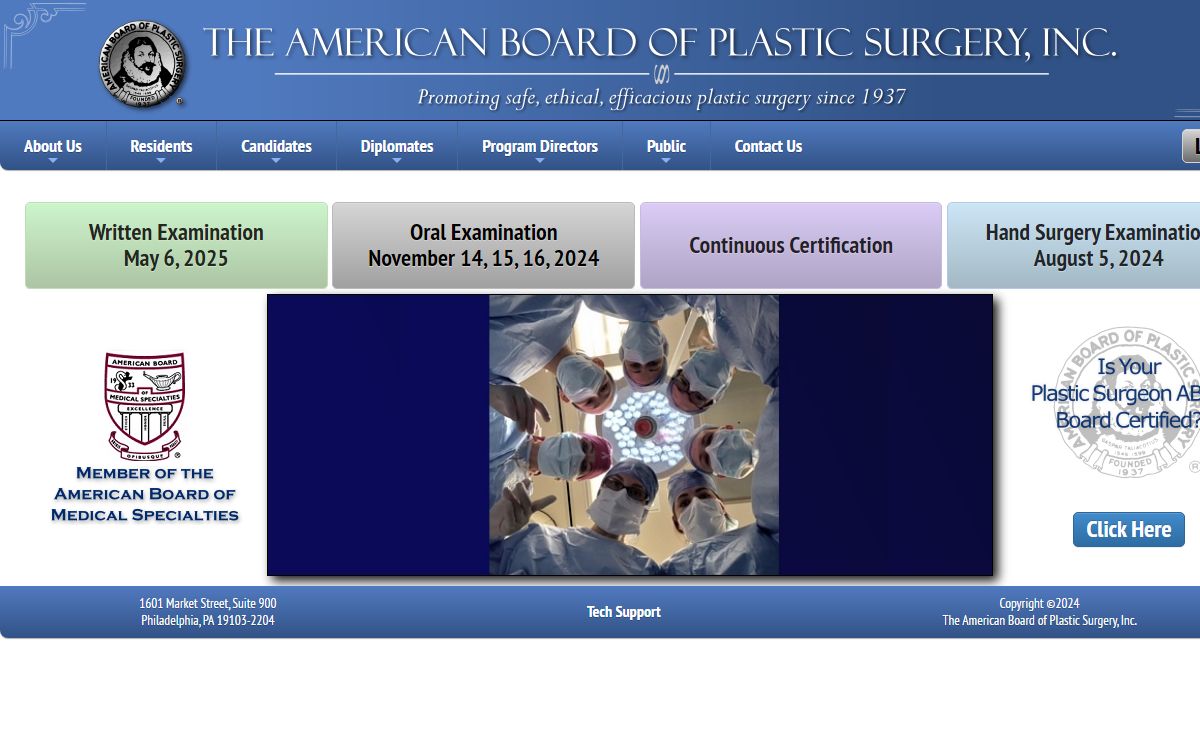Expand dropdown arrow under Diplomates
This screenshot has height=740, width=1200.
click(397, 161)
